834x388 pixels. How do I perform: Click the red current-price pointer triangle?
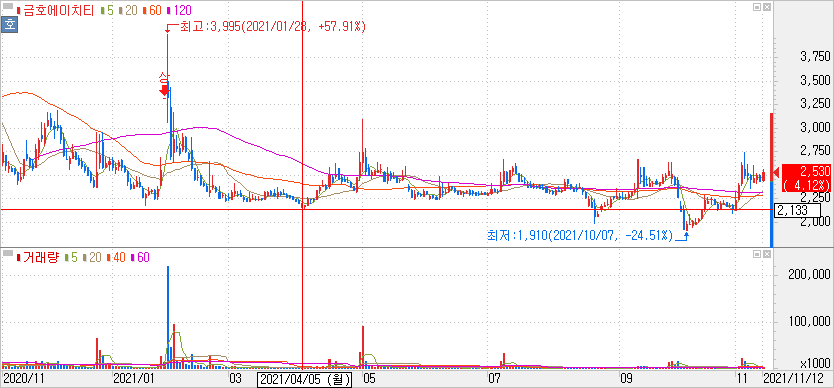[x=775, y=172]
